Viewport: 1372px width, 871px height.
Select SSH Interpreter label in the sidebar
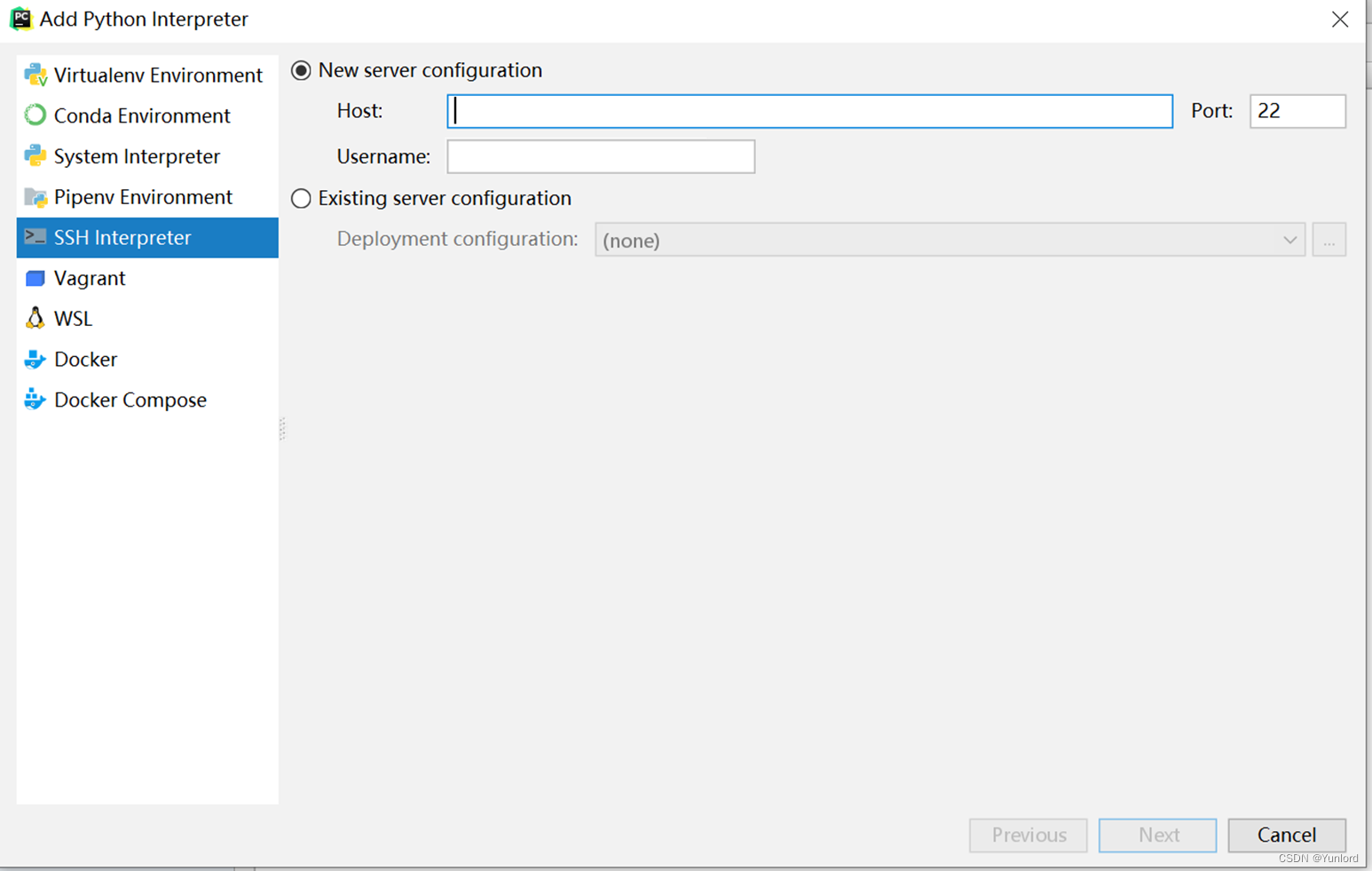(122, 237)
